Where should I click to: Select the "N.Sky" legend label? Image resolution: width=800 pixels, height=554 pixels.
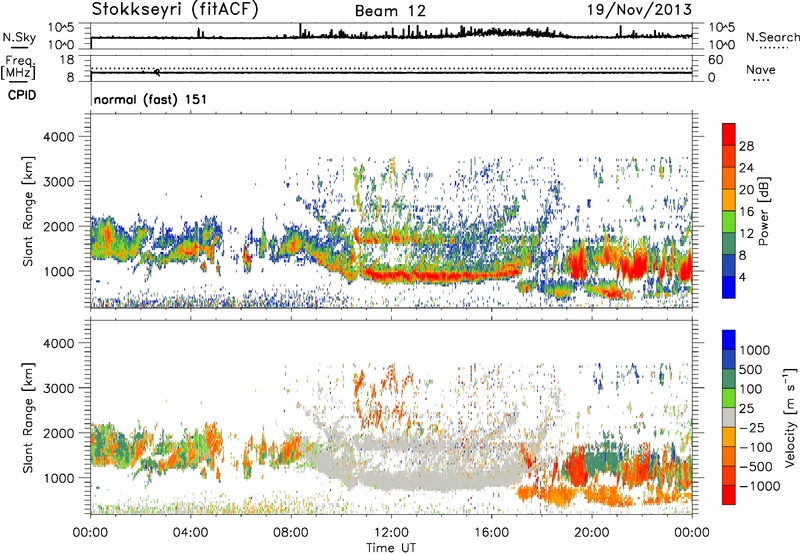[x=19, y=37]
